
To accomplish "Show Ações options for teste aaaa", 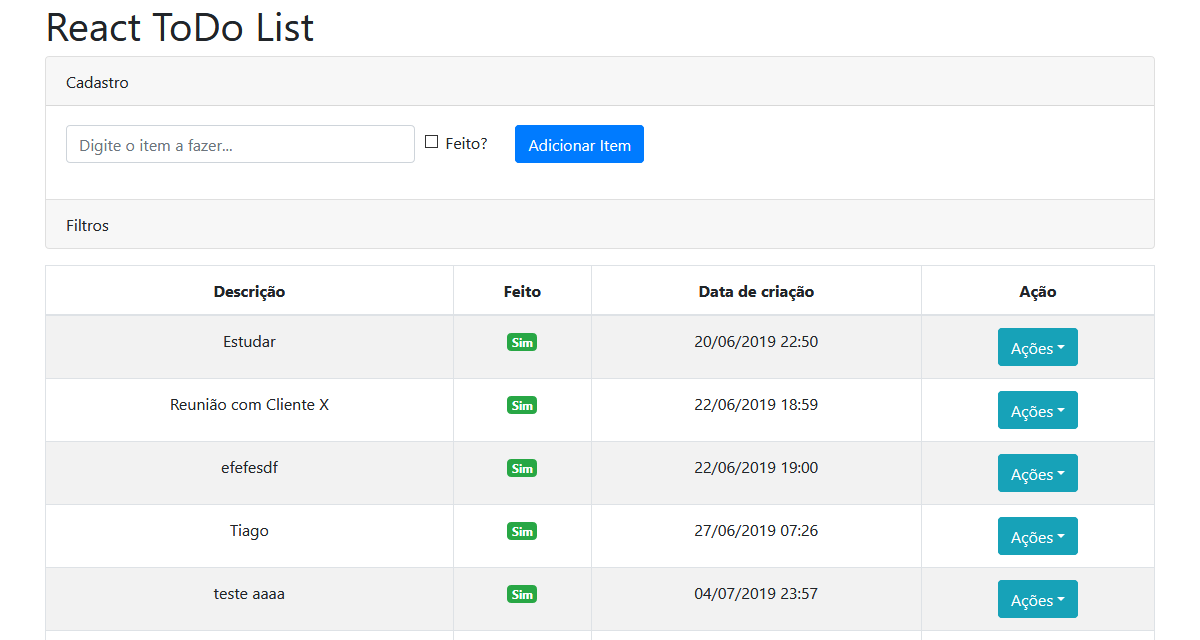I will (x=1037, y=599).
